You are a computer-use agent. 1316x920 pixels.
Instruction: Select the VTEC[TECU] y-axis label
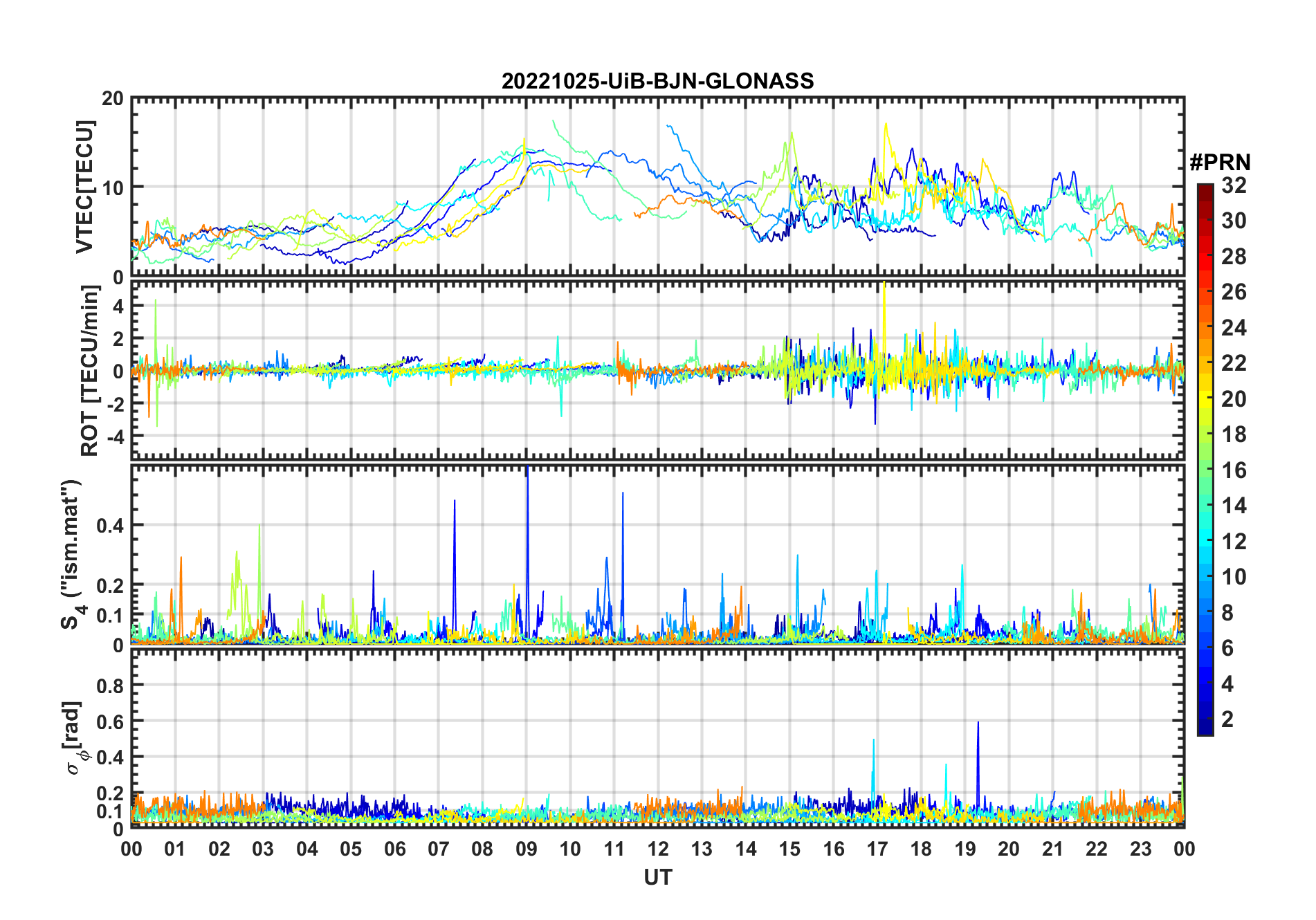84,187
